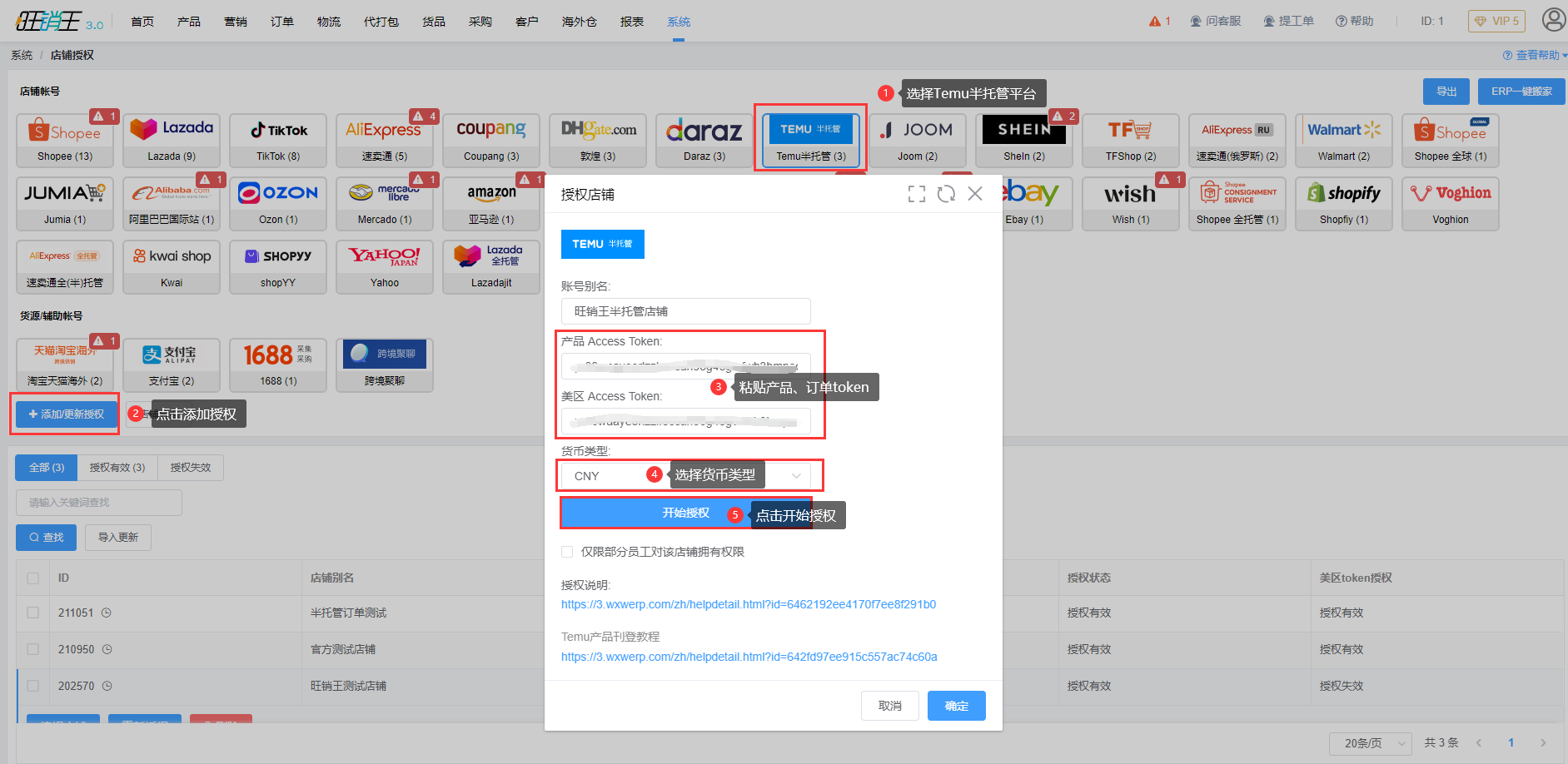Open the Shopee platform tile
The height and width of the screenshot is (764, 1568).
pos(65,140)
